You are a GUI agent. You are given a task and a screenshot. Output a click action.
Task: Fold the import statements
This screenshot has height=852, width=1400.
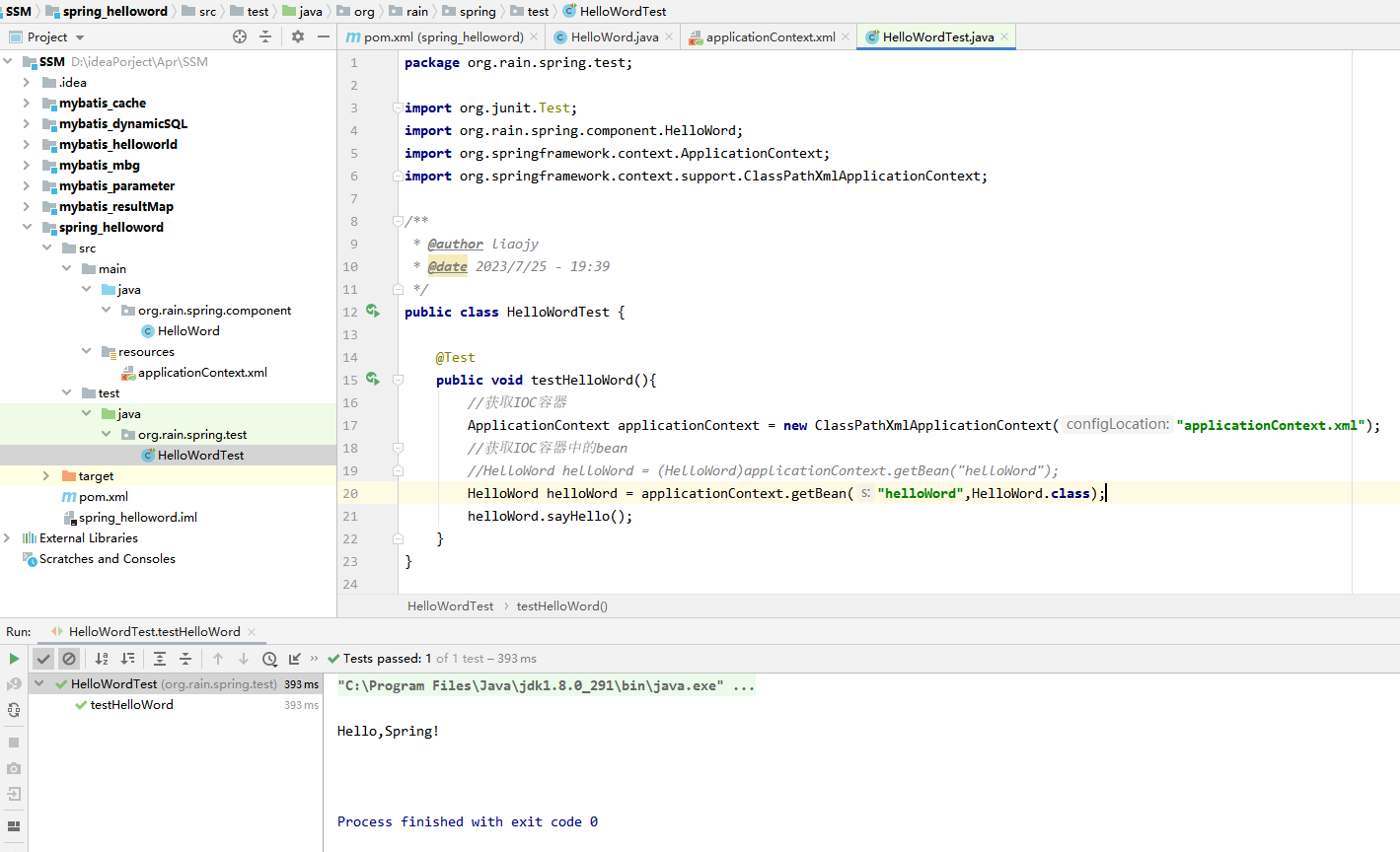click(398, 107)
